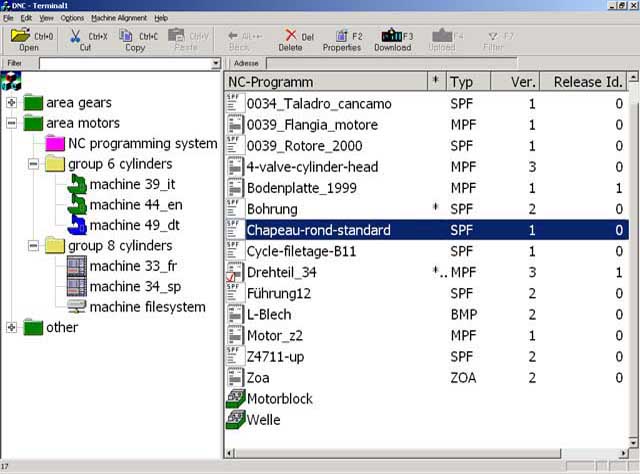This screenshot has width=640, height=474.
Task: Expand the other tree node
Action: [x=11, y=327]
